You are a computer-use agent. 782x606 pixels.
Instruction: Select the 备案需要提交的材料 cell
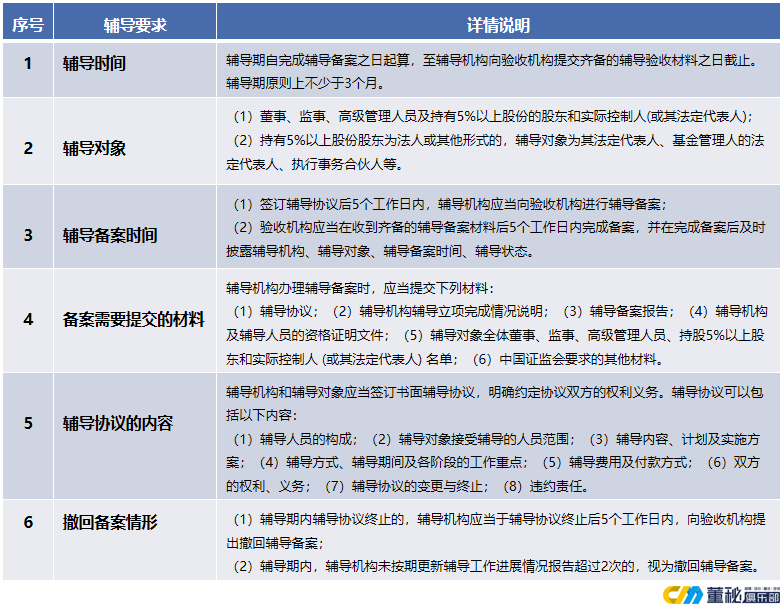pos(135,321)
